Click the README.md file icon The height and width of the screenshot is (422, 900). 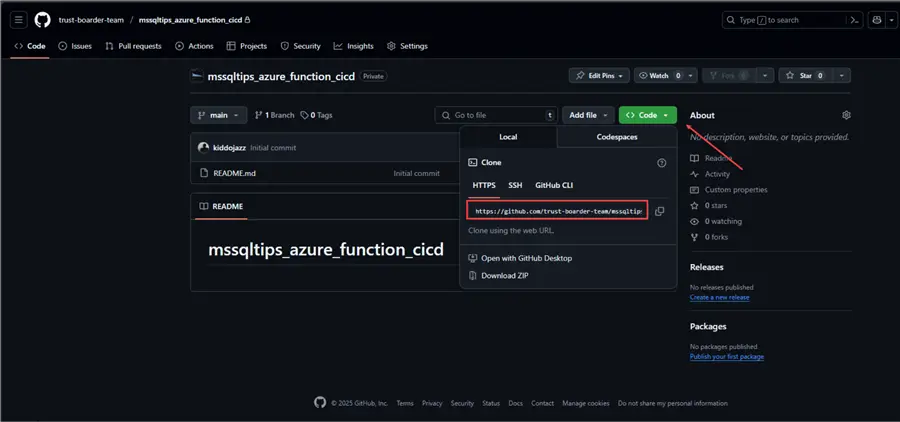203,173
